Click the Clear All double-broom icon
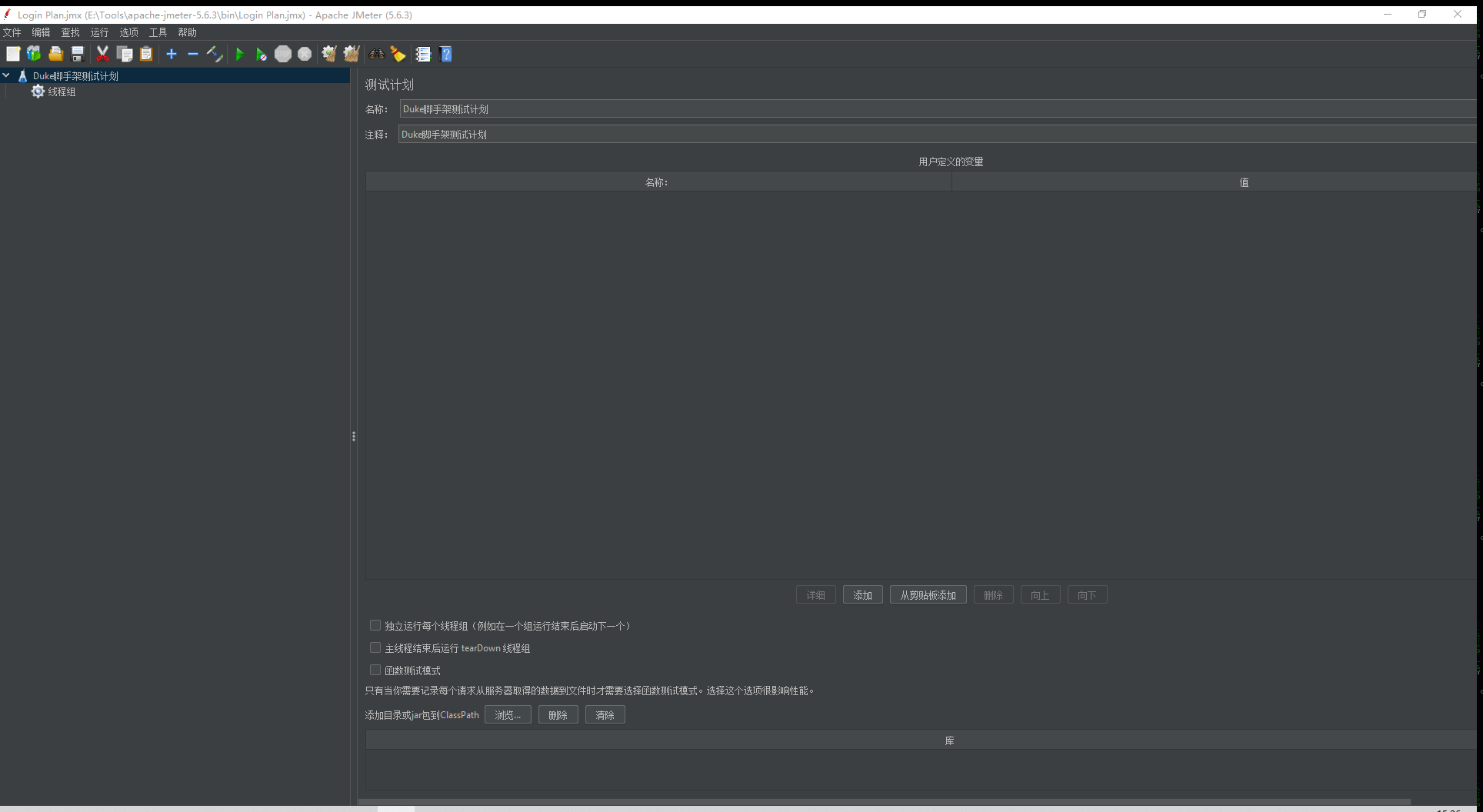1483x812 pixels. [x=352, y=54]
